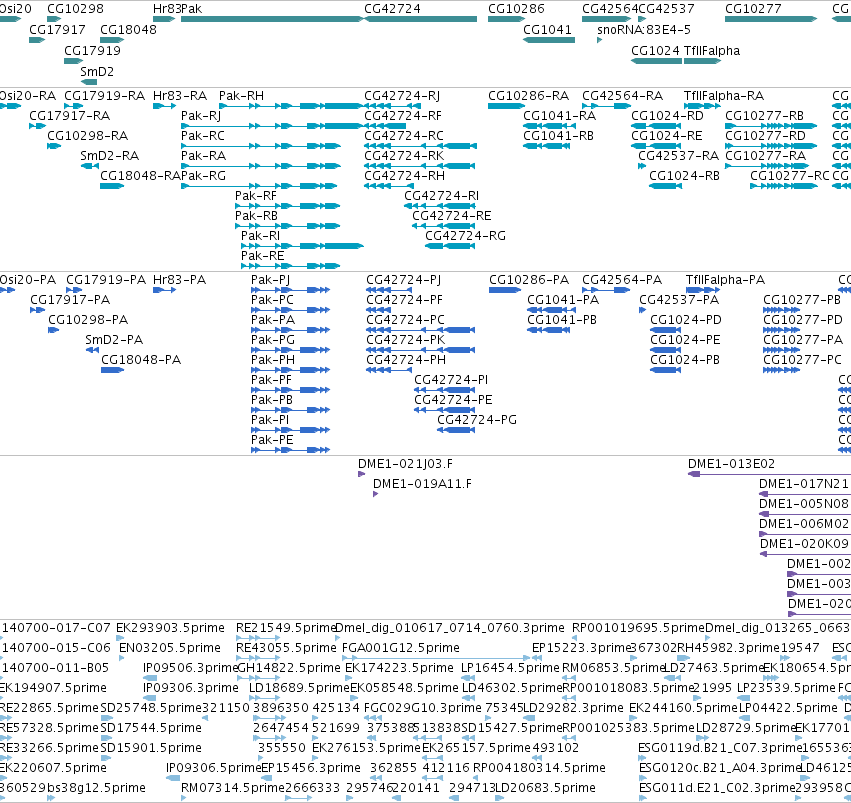Select the CG42724-RJ transcript label
This screenshot has width=851, height=803.
402,96
